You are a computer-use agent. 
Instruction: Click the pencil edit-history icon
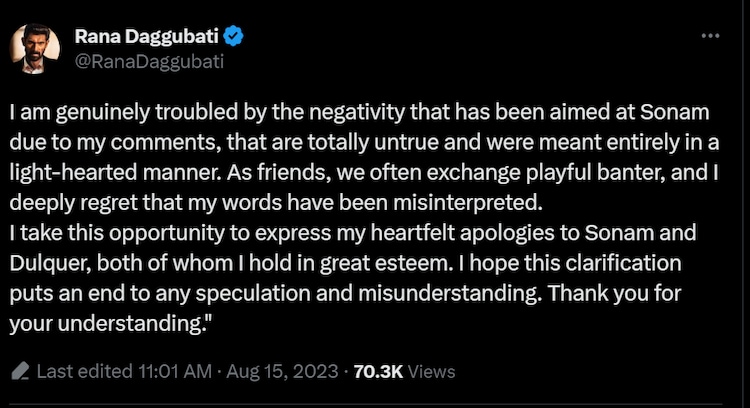coord(20,371)
